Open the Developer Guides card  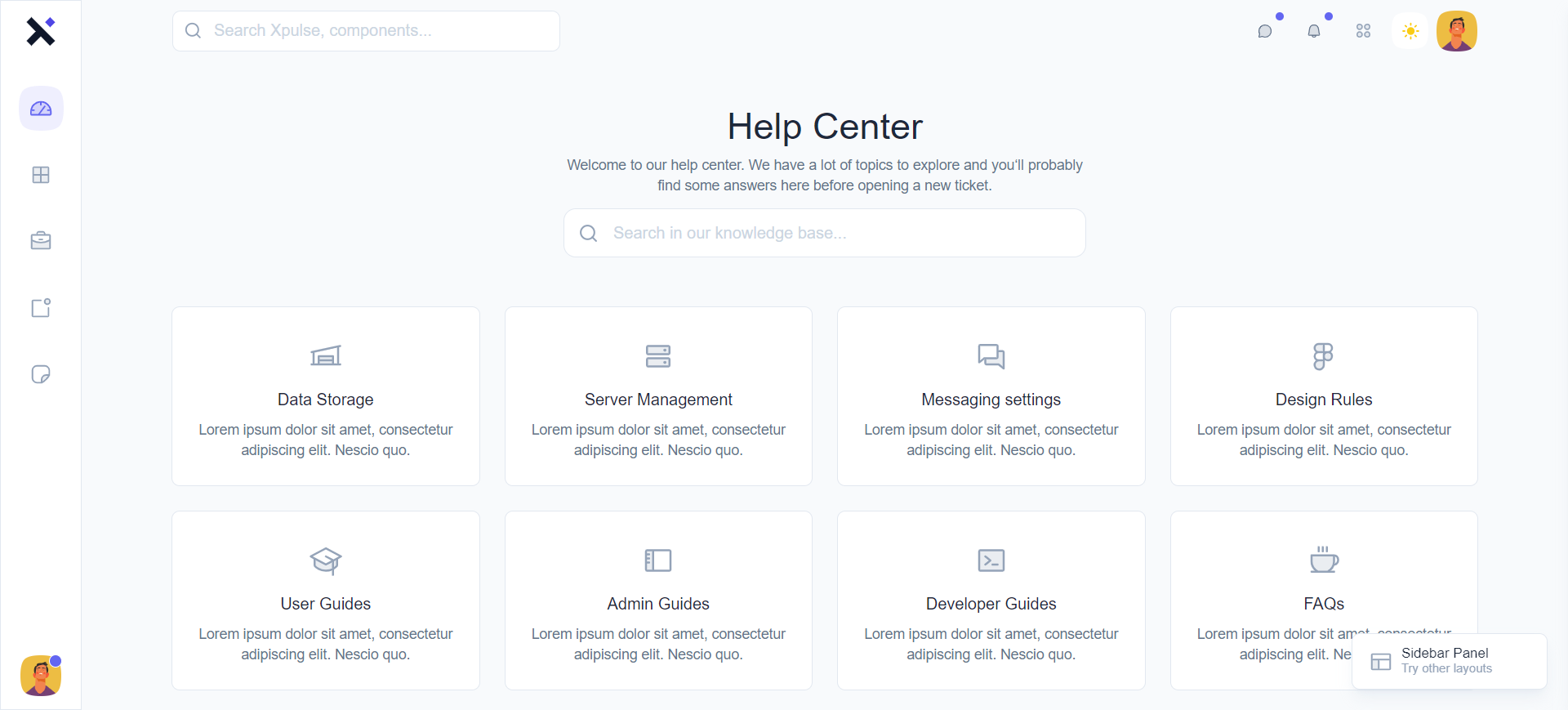[x=991, y=601]
